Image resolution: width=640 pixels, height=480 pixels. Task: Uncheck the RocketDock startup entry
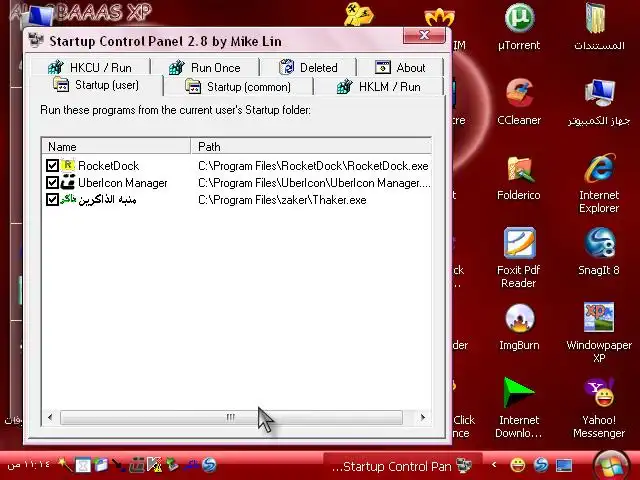[52, 165]
